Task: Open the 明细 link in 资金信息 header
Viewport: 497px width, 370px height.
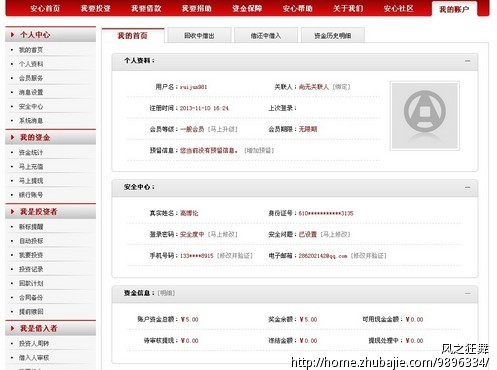Action: point(166,293)
